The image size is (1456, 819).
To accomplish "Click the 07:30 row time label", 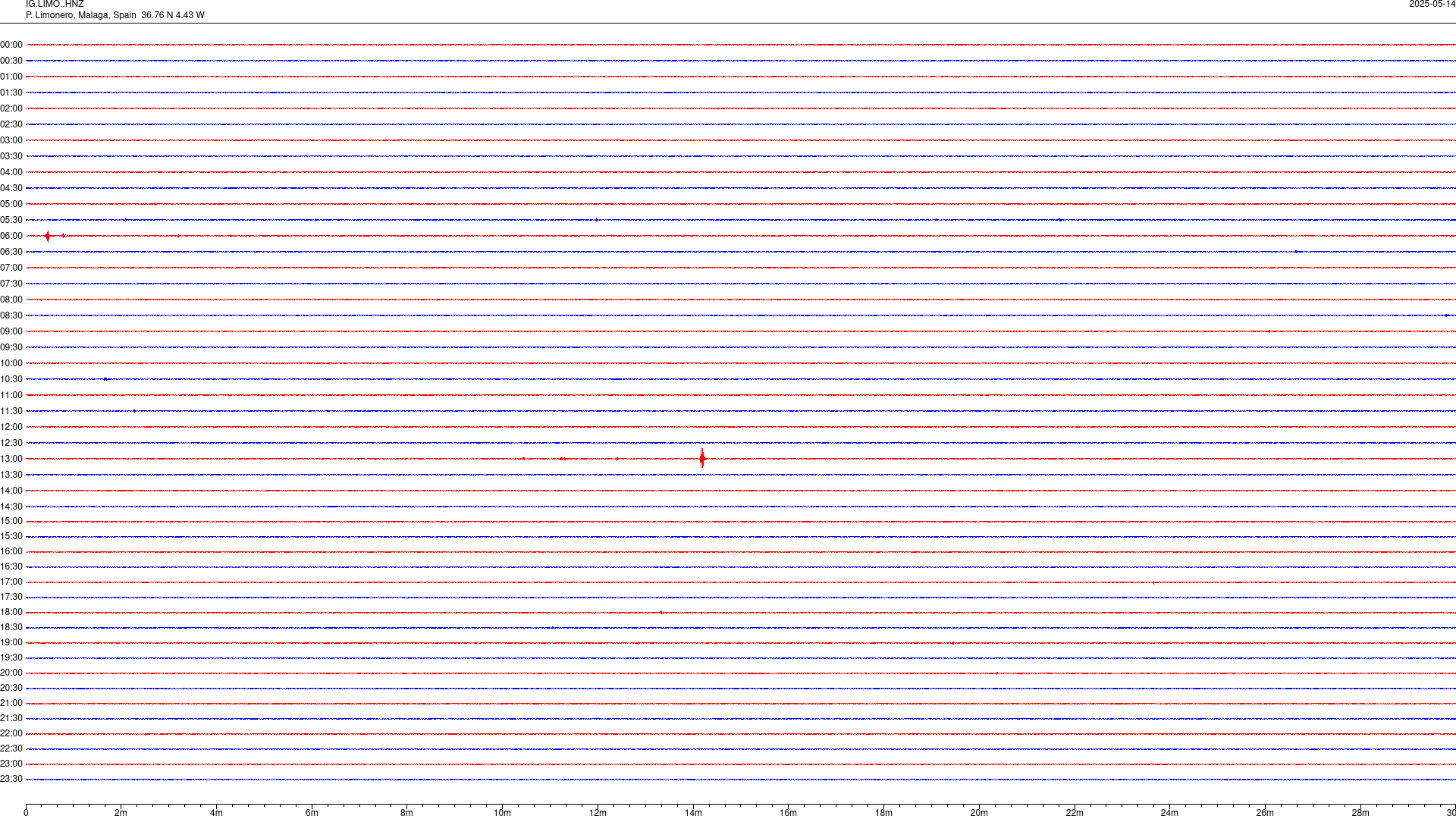I will pos(11,284).
